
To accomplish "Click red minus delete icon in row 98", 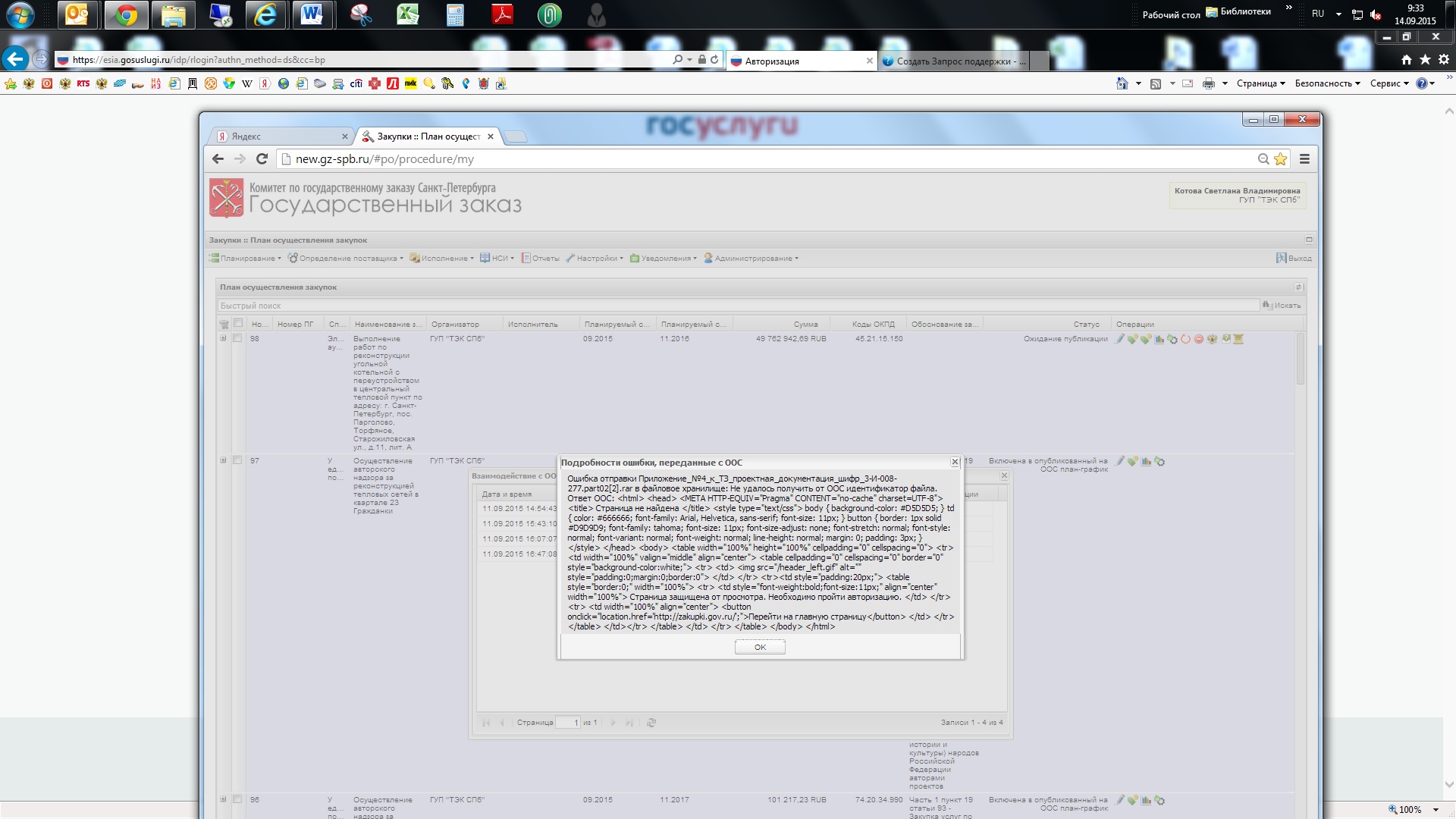I will (1199, 339).
